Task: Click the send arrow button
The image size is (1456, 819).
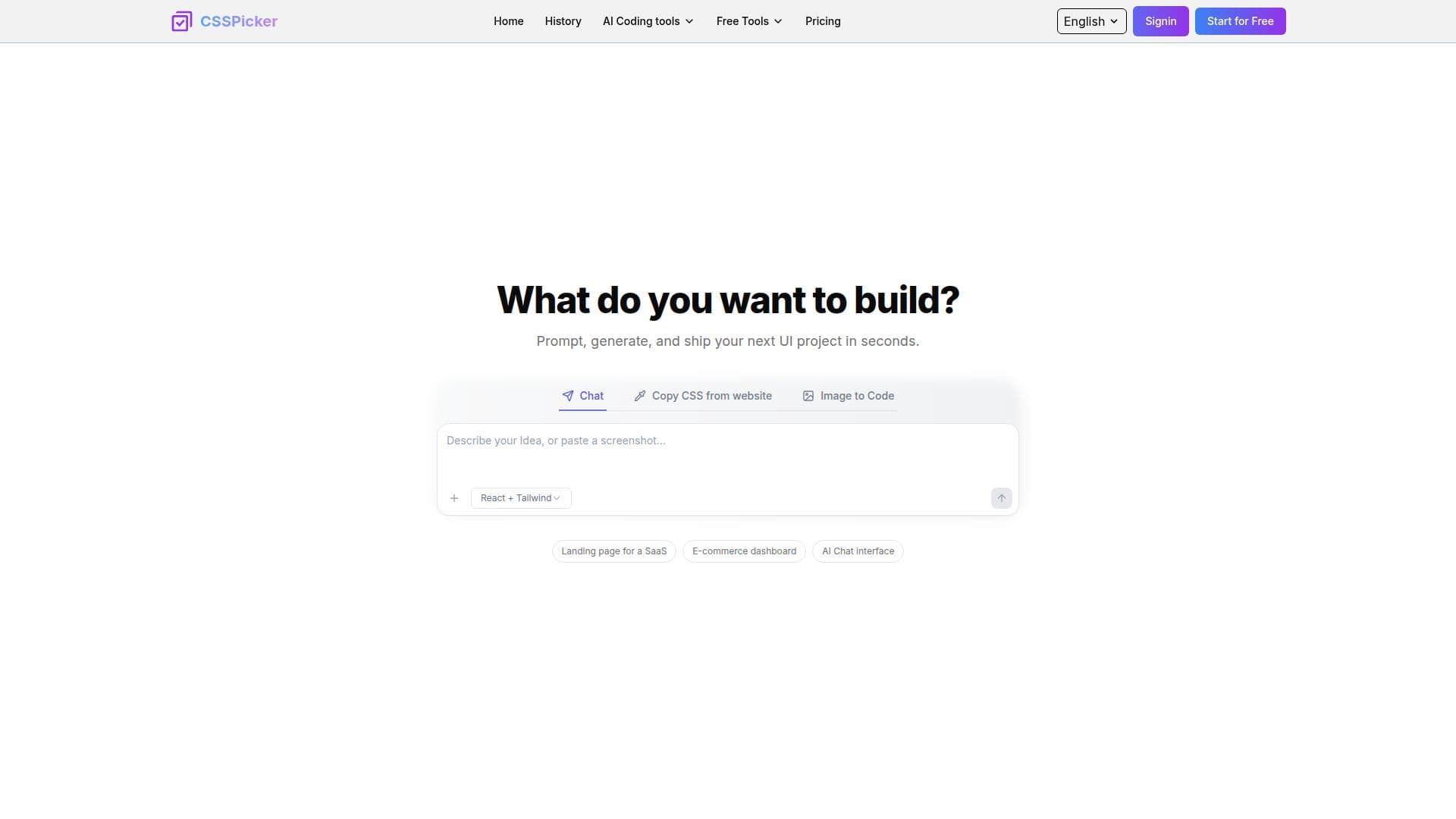Action: pyautogui.click(x=1001, y=498)
